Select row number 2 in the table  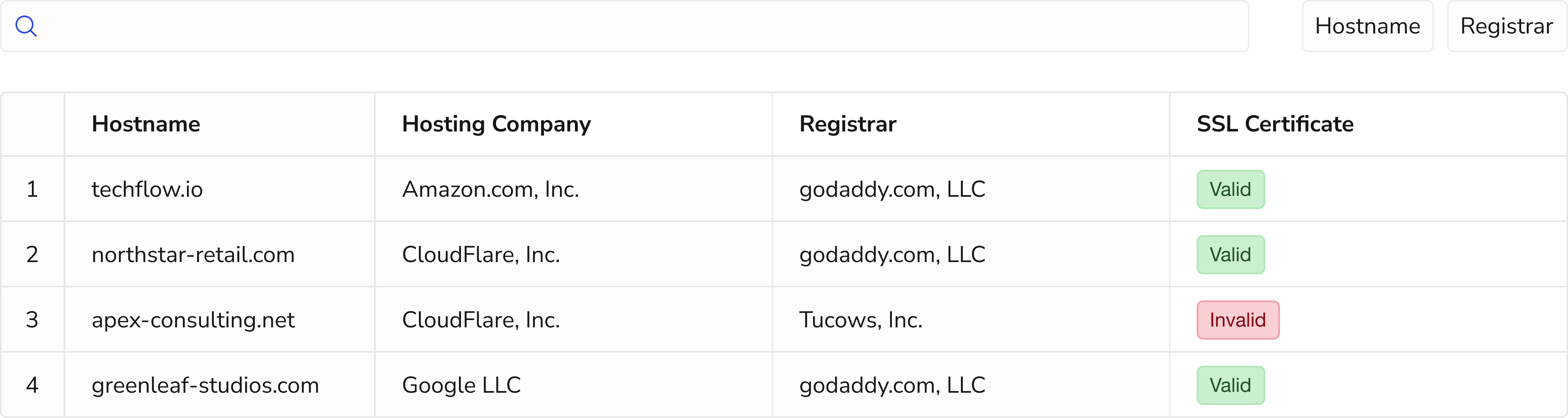pyautogui.click(x=33, y=254)
